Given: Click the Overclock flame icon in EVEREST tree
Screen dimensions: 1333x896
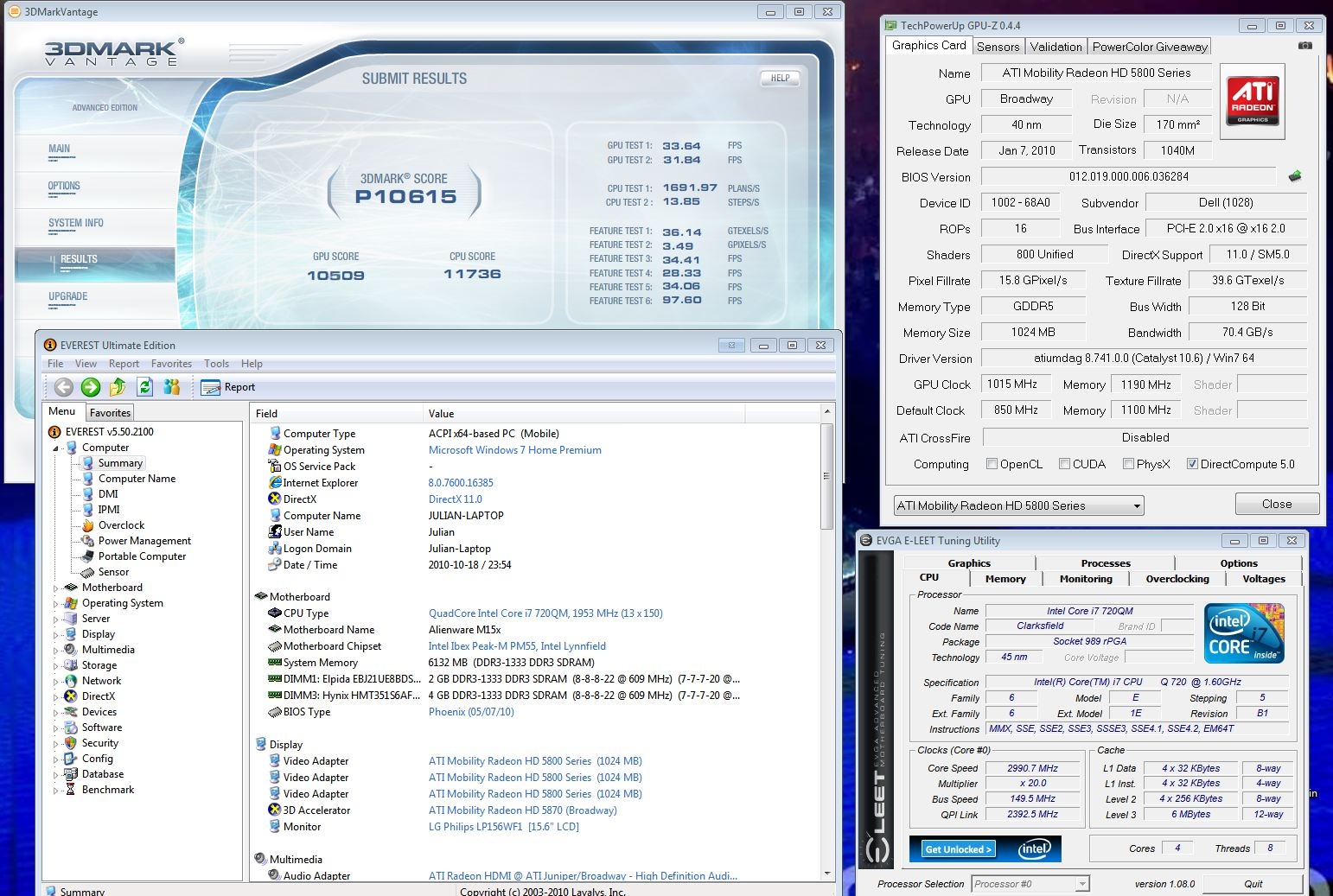Looking at the screenshot, I should [x=87, y=525].
